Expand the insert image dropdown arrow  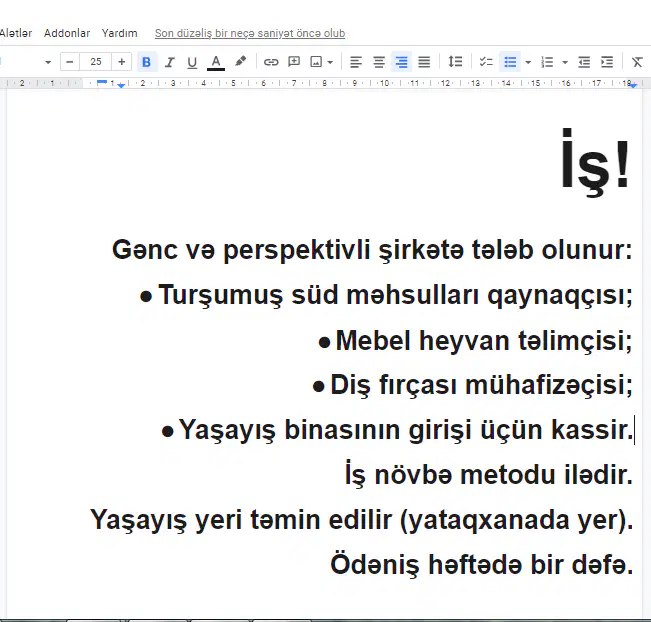pyautogui.click(x=330, y=62)
